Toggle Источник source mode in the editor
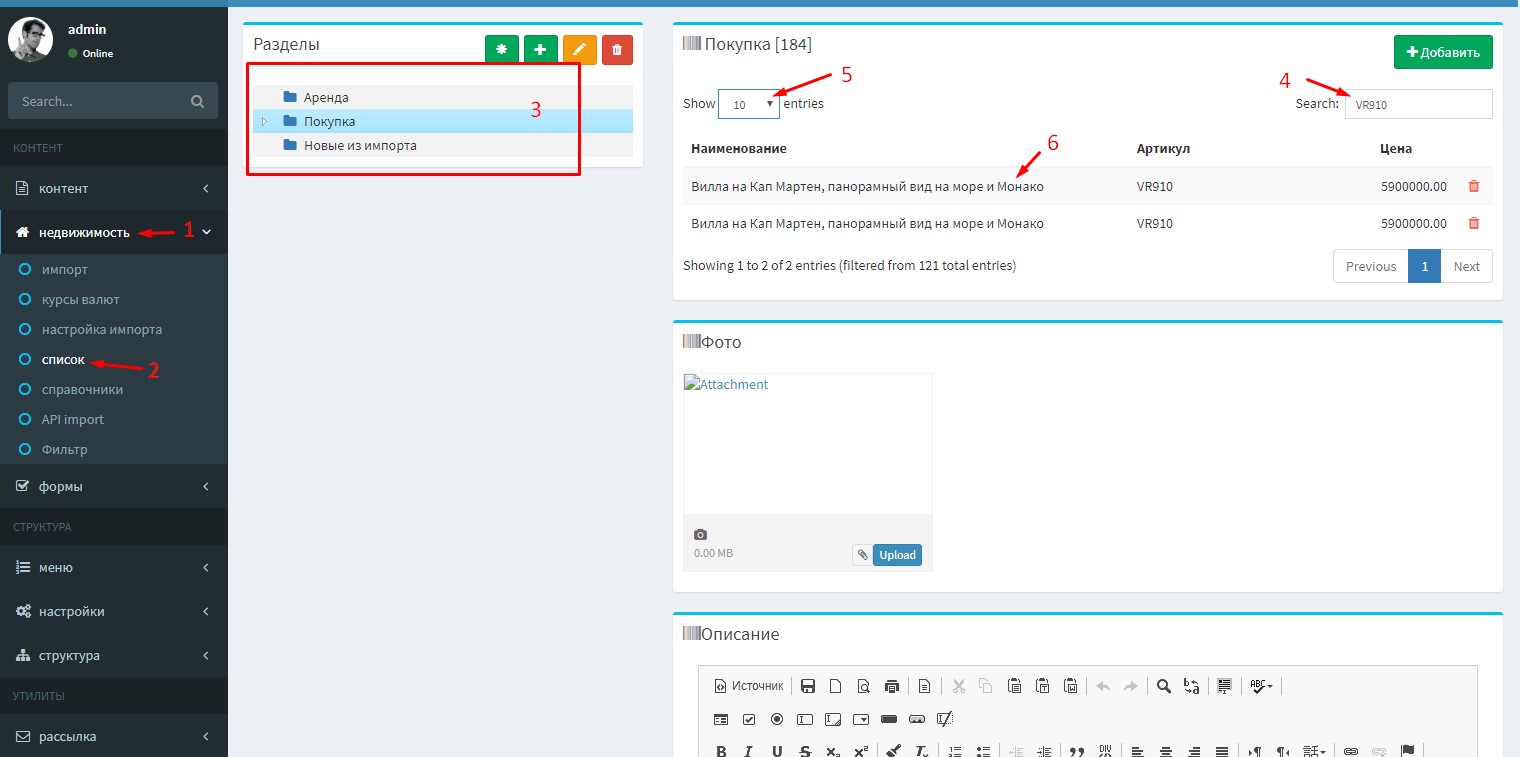Screen dimensions: 1520x757 (748, 686)
